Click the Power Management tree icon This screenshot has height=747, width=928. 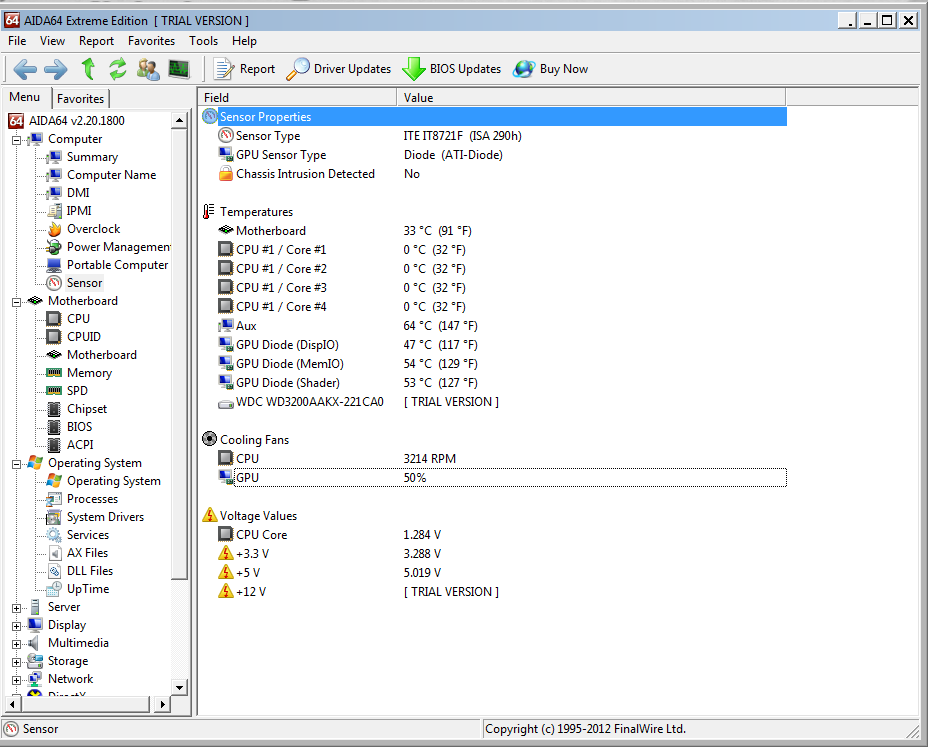(54, 247)
